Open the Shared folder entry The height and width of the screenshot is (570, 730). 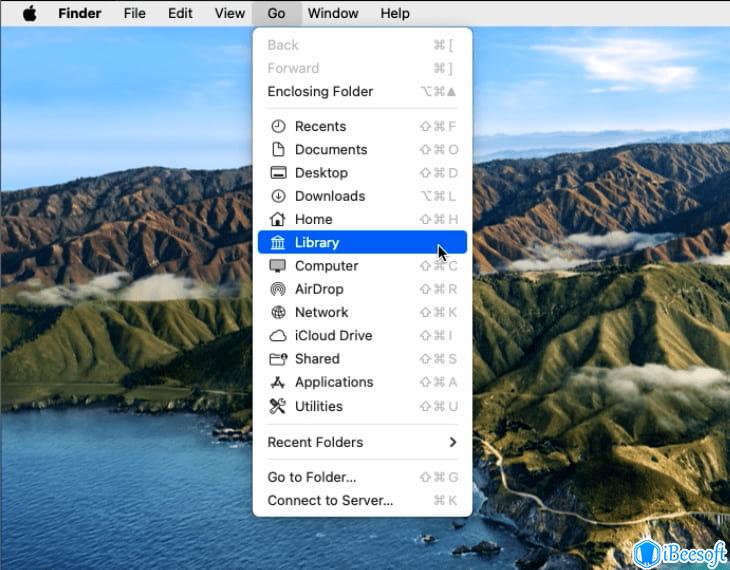tap(317, 359)
